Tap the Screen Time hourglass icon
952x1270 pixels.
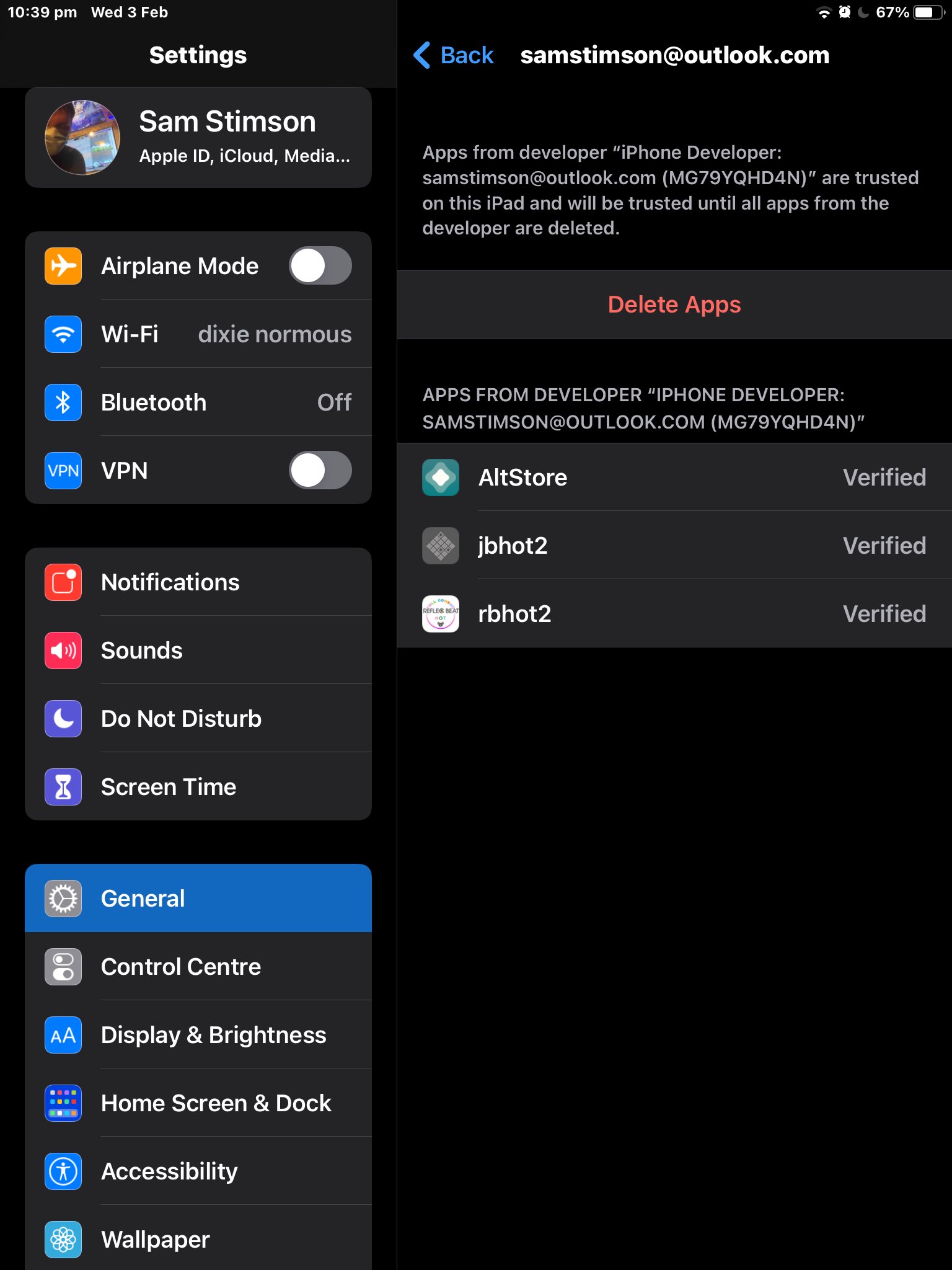63,787
